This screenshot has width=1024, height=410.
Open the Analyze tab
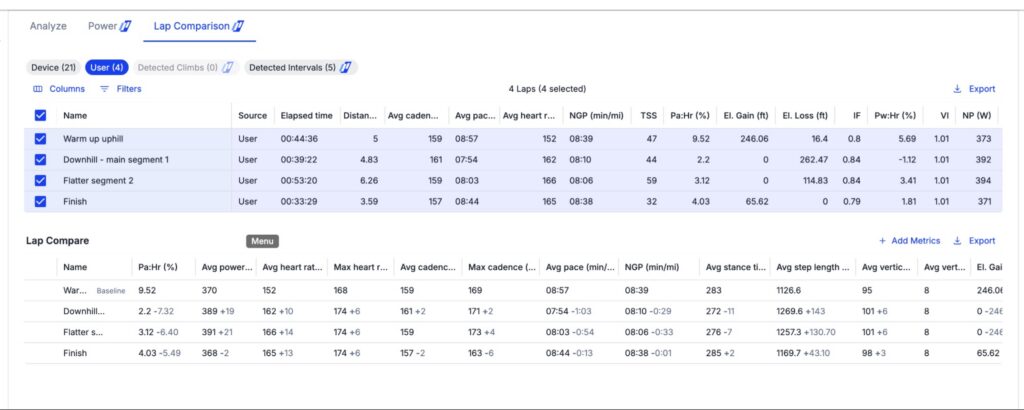pyautogui.click(x=48, y=26)
